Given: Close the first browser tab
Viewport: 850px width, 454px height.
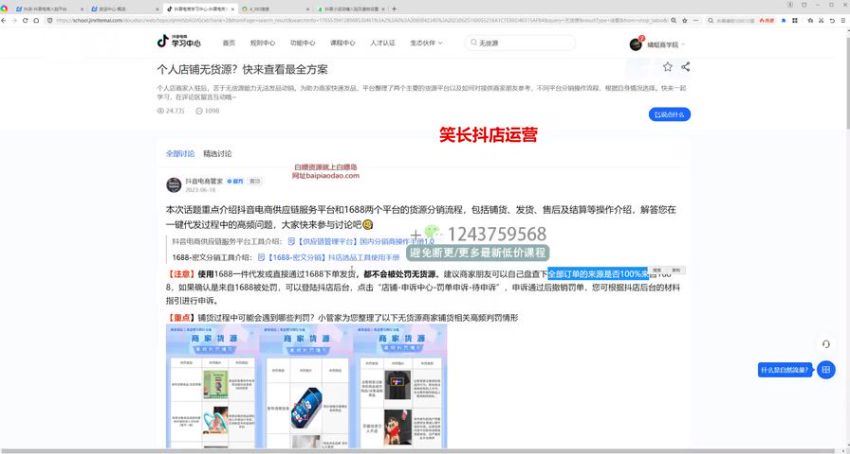Looking at the screenshot, I should [x=82, y=9].
